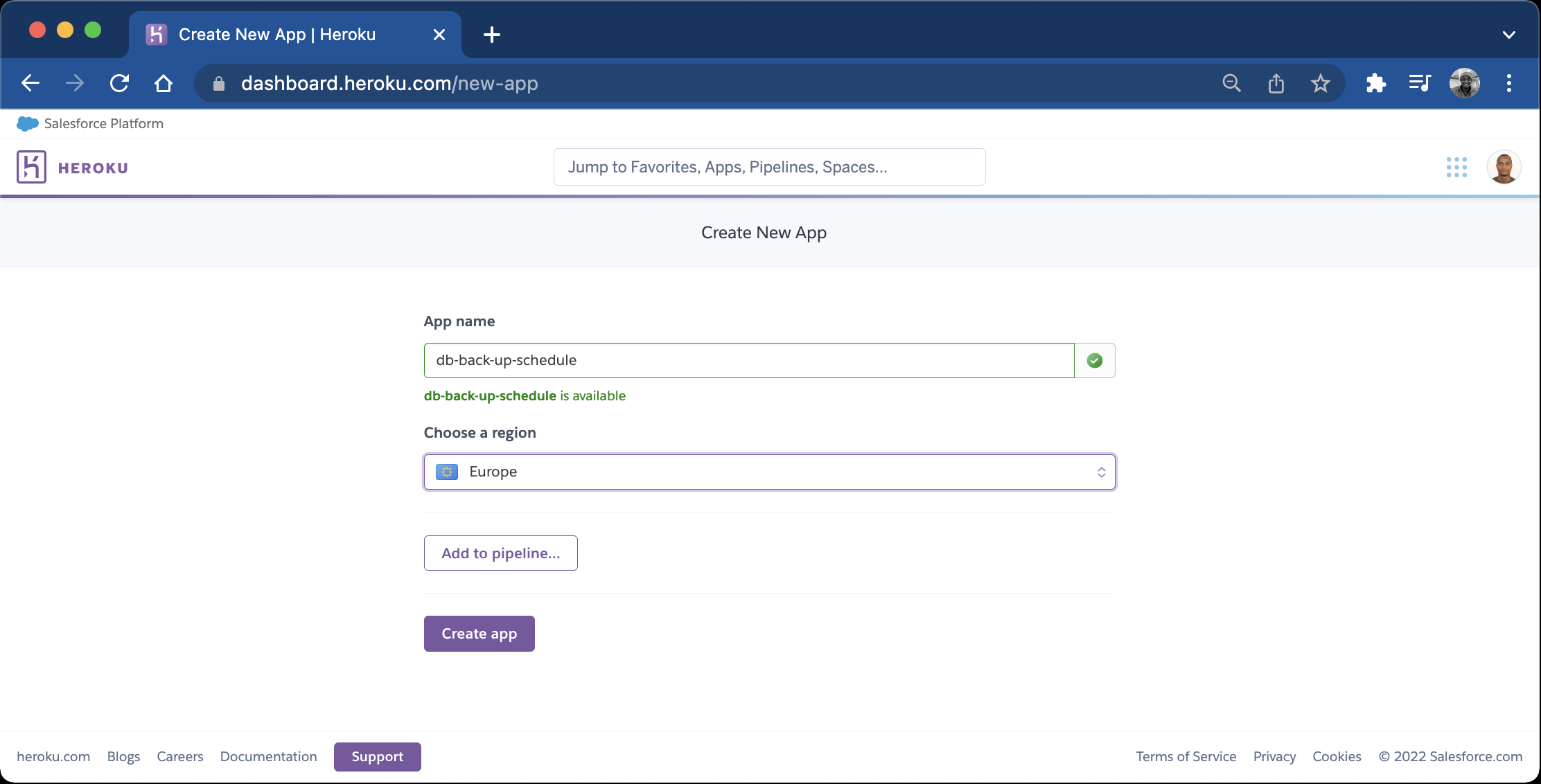Viewport: 1541px width, 784px height.
Task: Open the Heroku apps grid menu
Action: [x=1457, y=166]
